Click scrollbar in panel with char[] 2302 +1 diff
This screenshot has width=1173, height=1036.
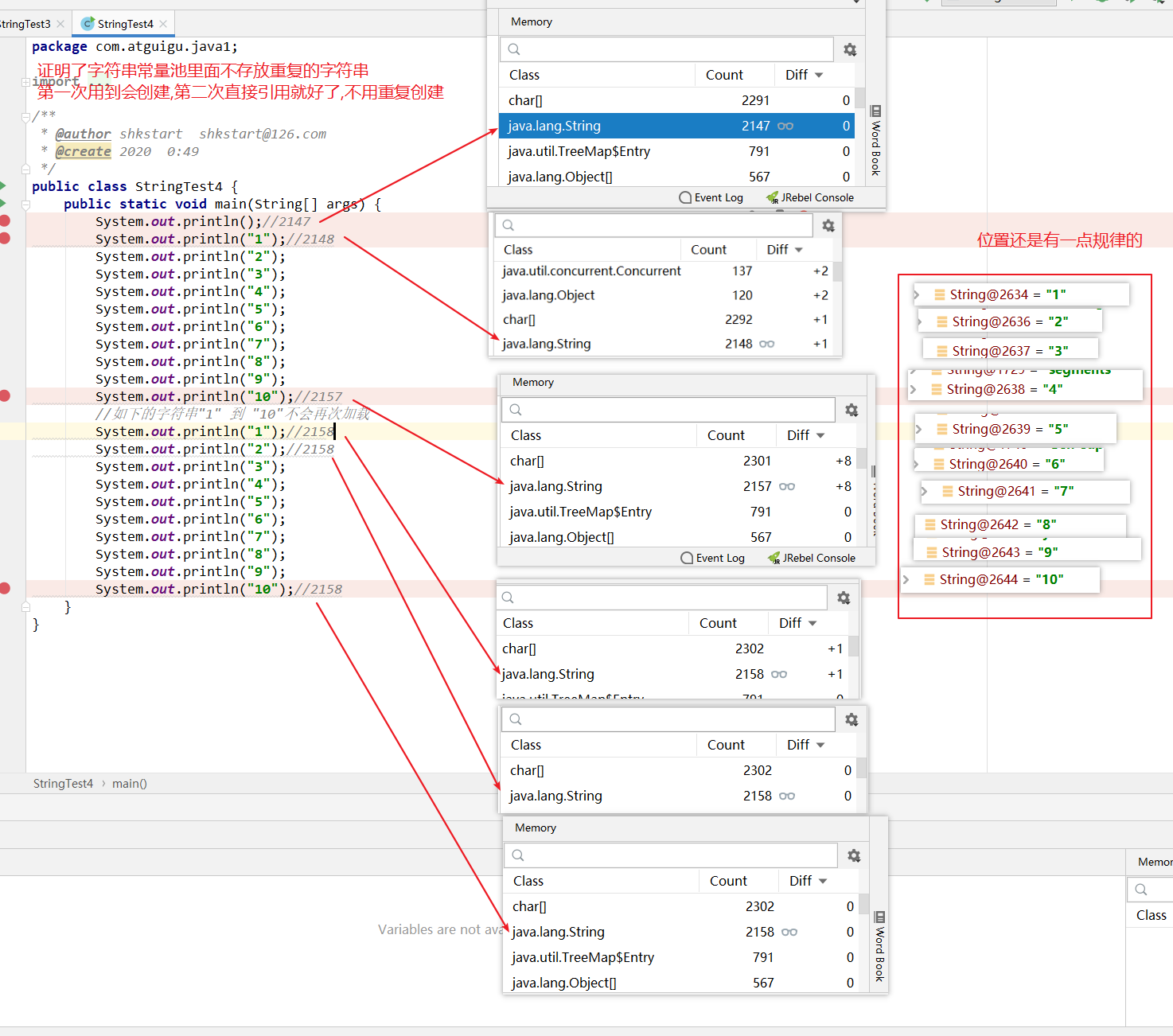(853, 646)
